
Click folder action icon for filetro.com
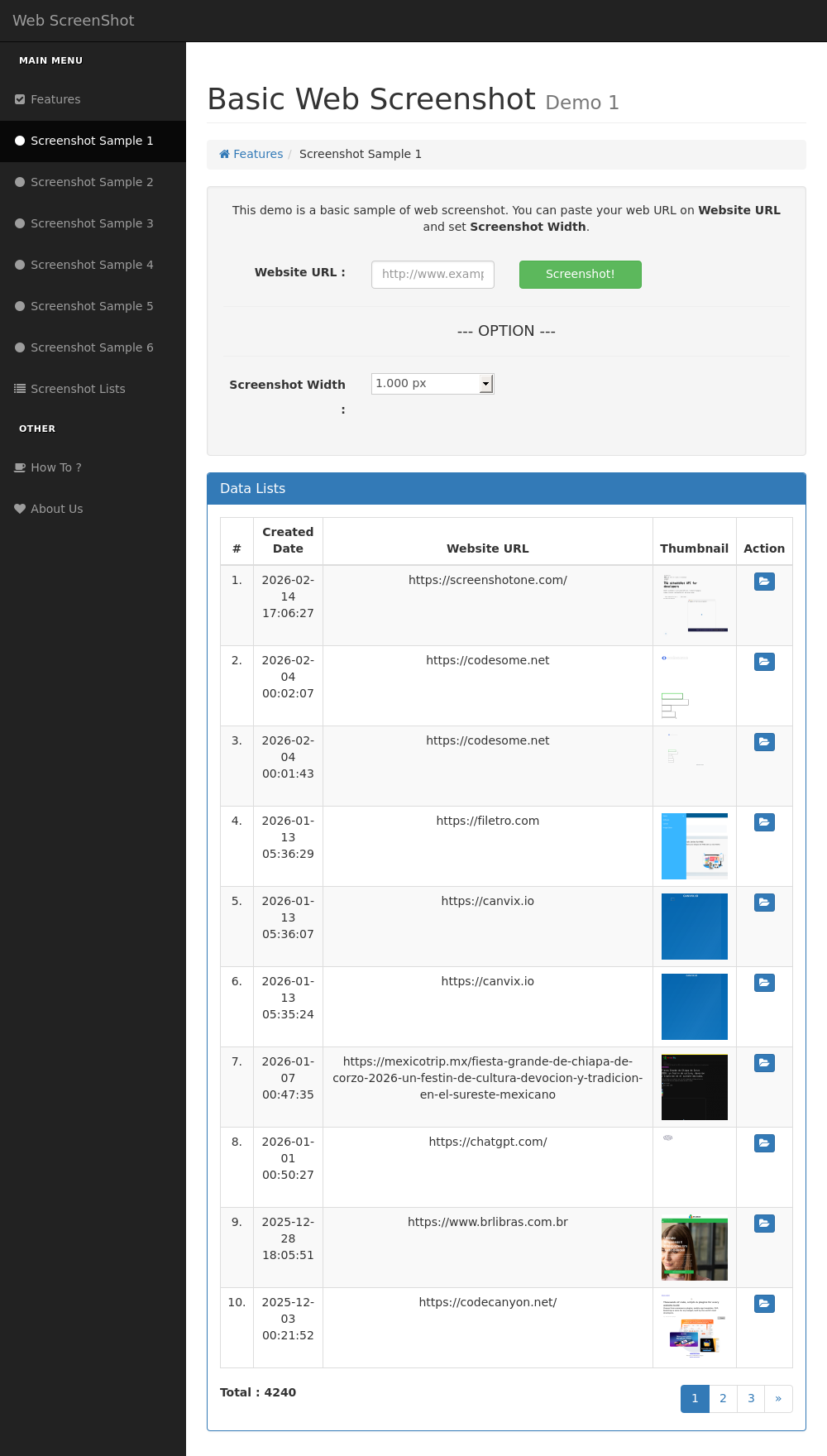coord(764,822)
